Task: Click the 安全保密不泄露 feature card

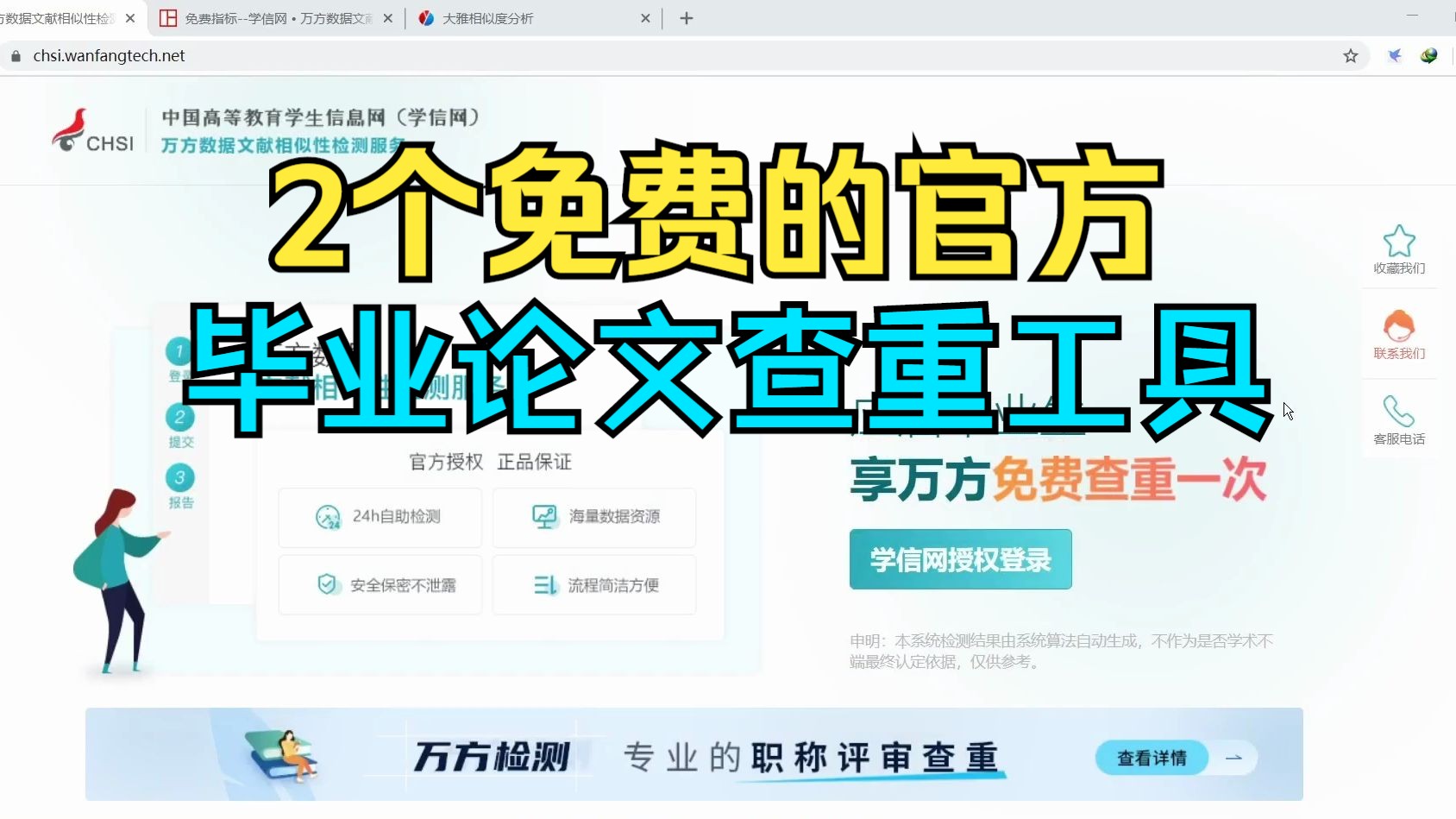Action: [380, 585]
